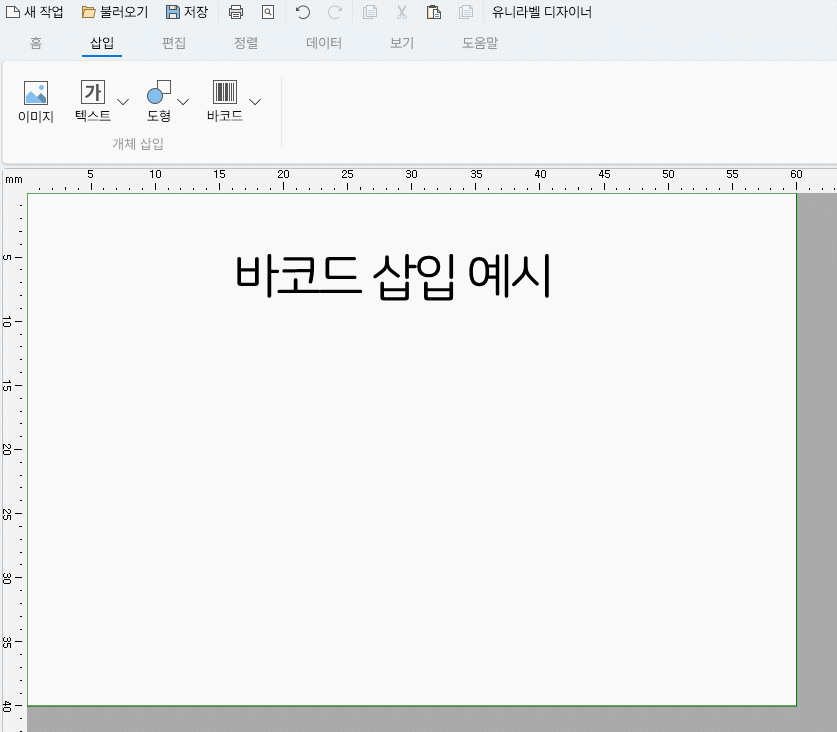Switch to the 보기 tab
Viewport: 837px width, 732px height.
coord(402,43)
